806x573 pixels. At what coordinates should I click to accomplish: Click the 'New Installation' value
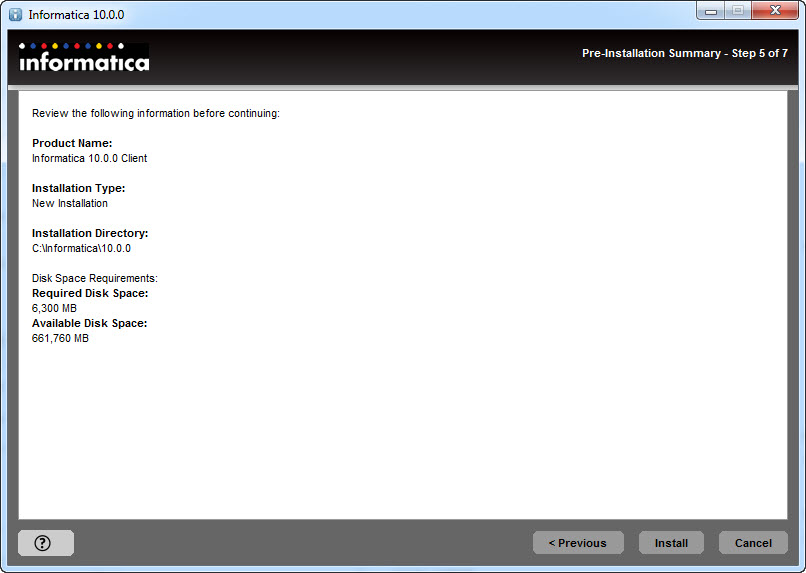[x=70, y=204]
